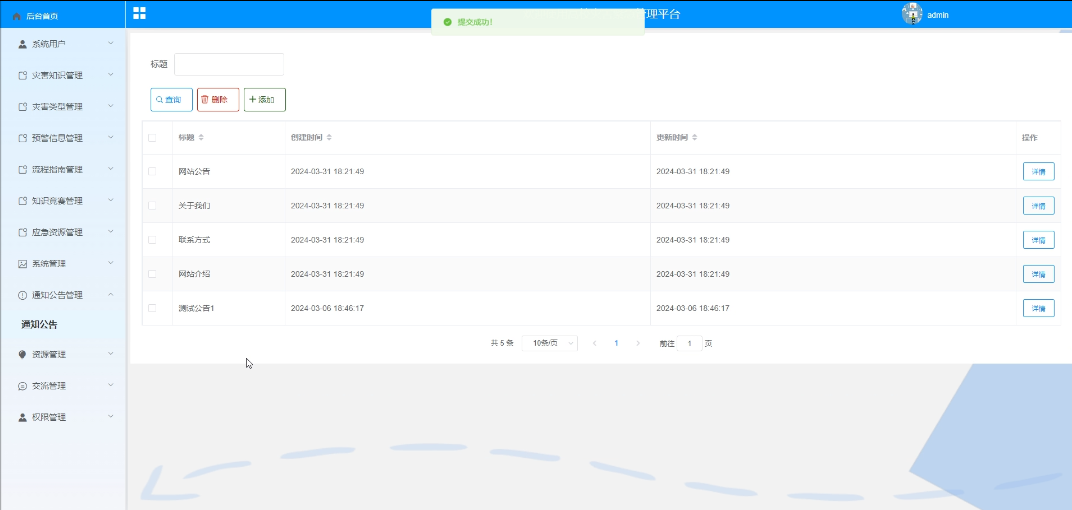This screenshot has height=510, width=1072.
Task: Expand the 交流管理 menu chevron
Action: (111, 385)
